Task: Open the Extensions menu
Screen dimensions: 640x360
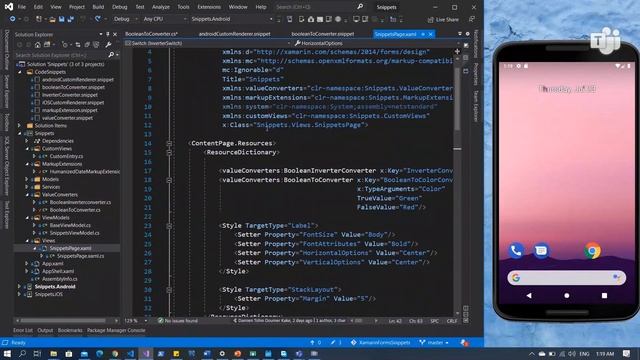Action: (209, 7)
